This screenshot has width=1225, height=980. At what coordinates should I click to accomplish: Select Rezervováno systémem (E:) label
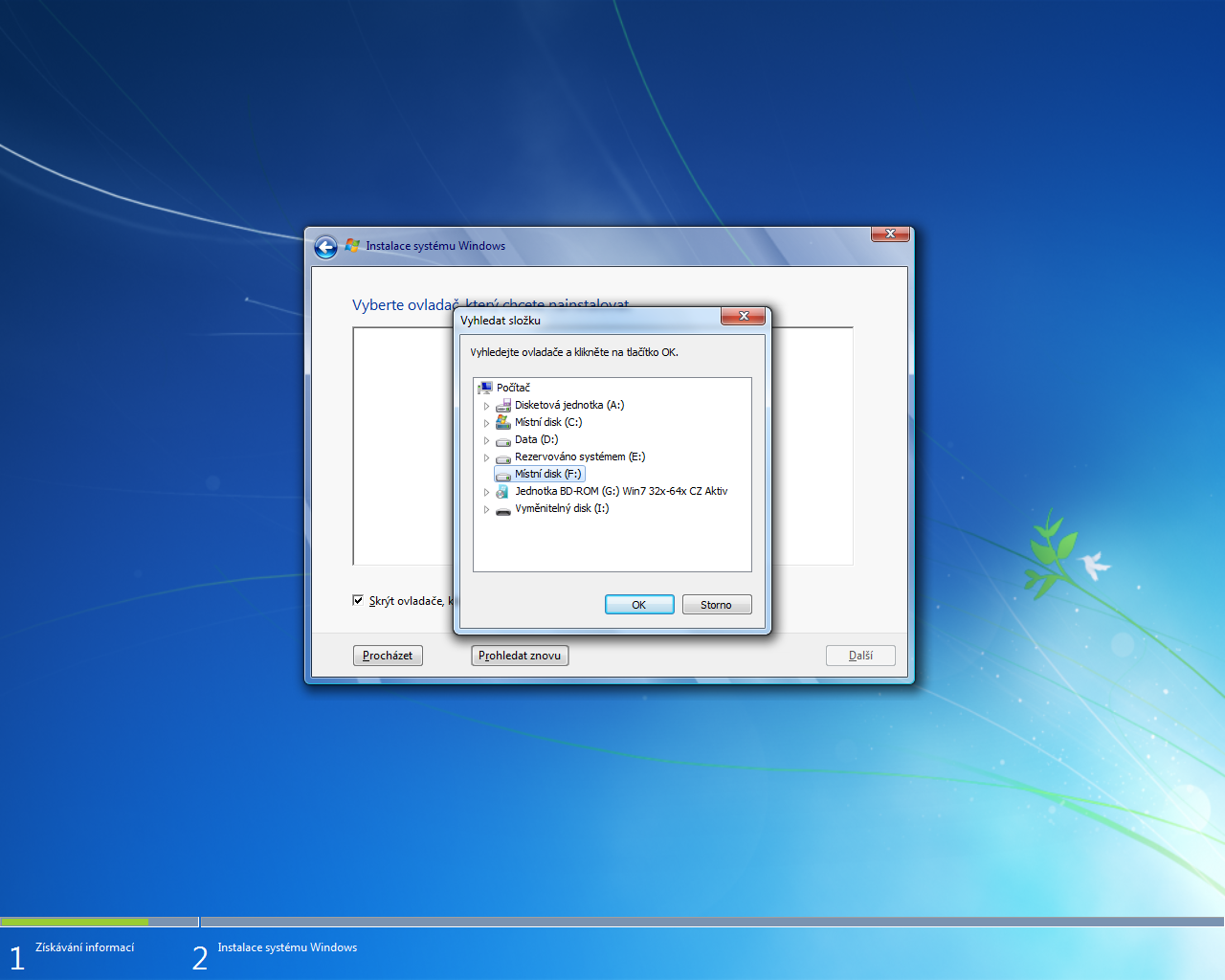point(580,457)
